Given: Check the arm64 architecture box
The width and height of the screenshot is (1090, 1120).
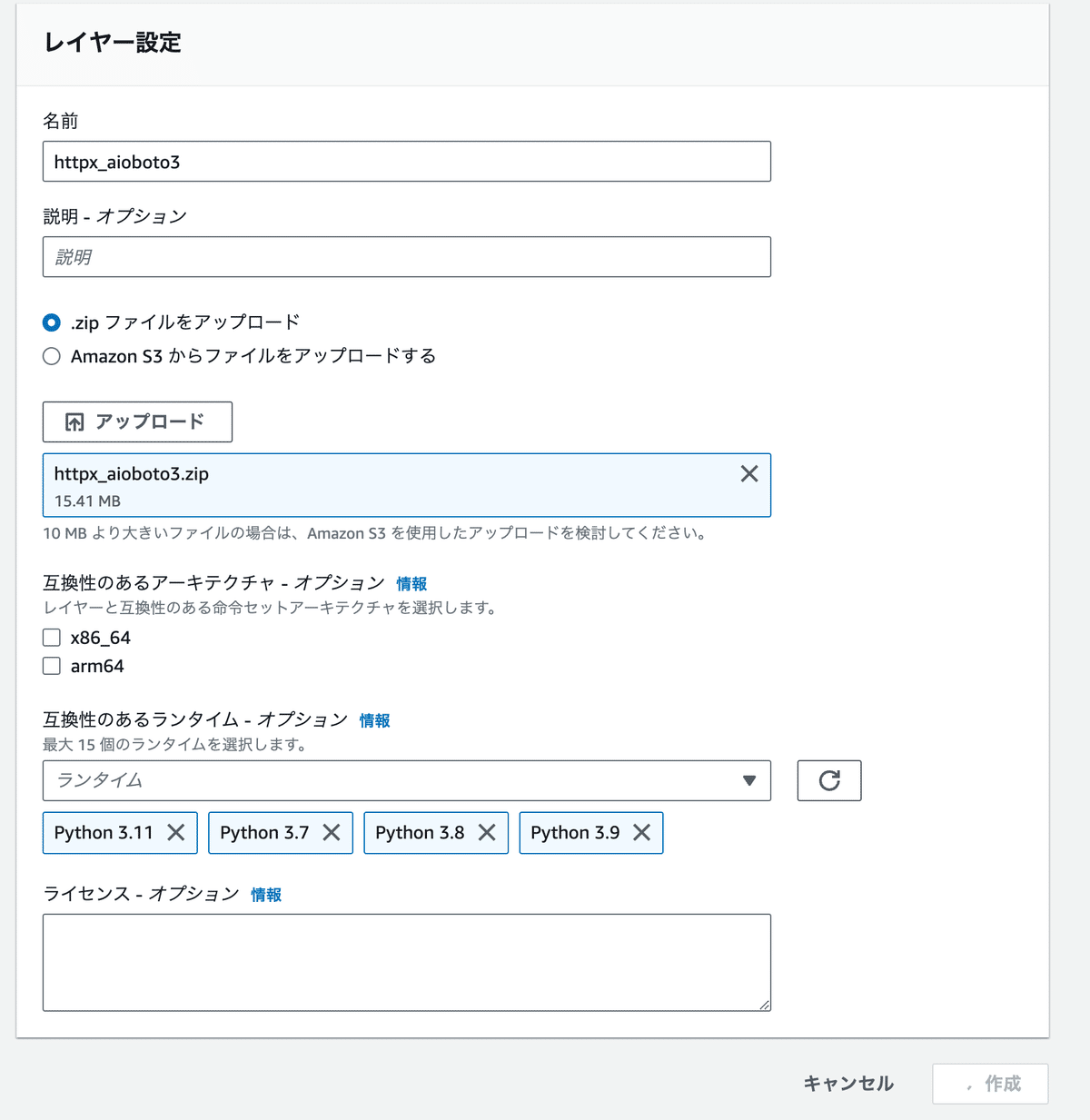Looking at the screenshot, I should point(52,666).
